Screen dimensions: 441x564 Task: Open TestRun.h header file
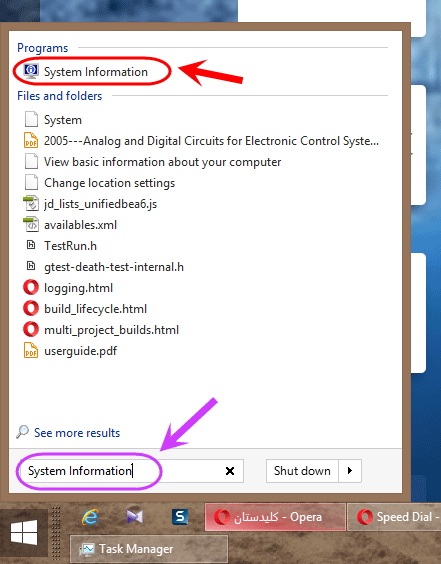(70, 246)
